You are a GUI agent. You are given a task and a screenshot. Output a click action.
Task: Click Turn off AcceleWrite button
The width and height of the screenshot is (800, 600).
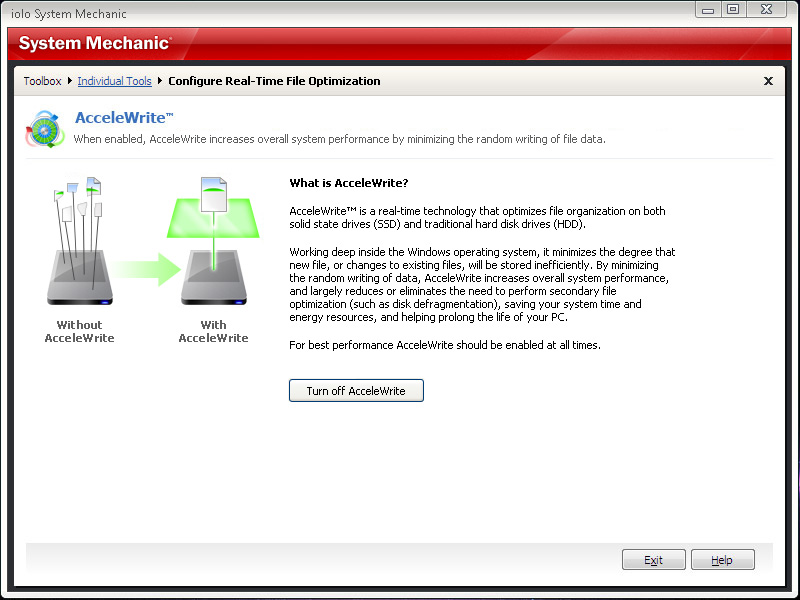tap(356, 390)
